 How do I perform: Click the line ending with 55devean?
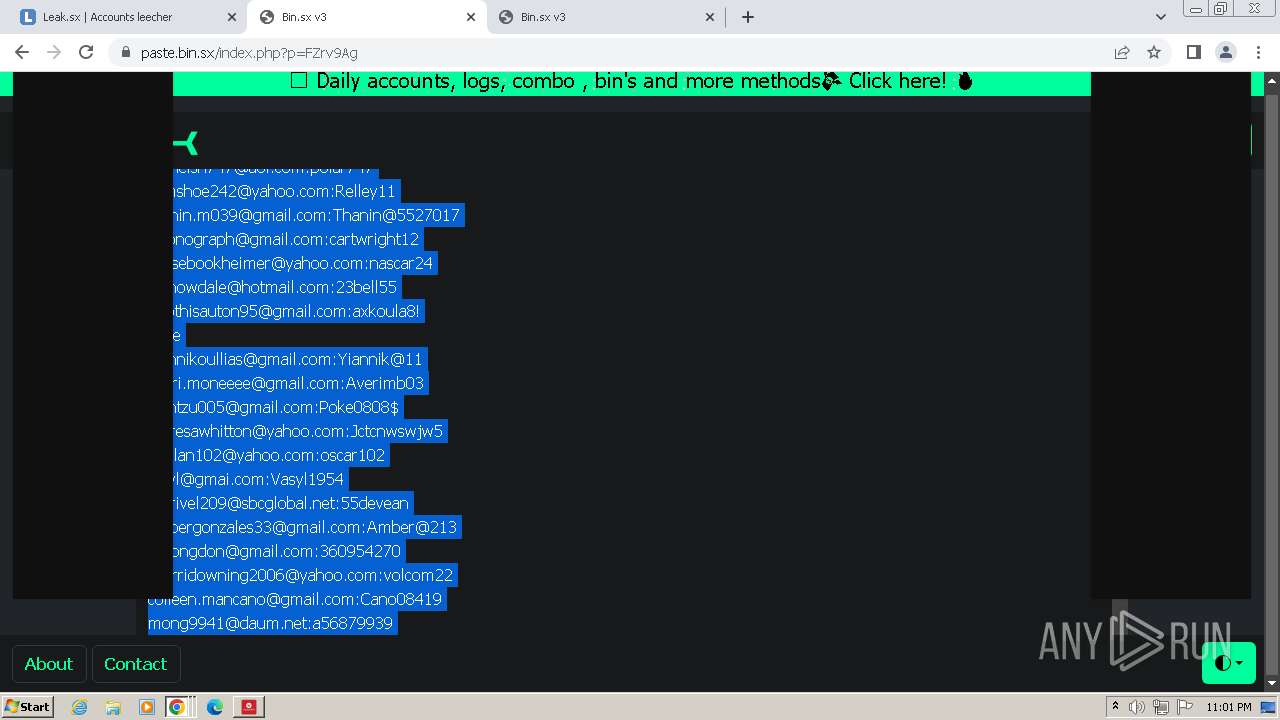pyautogui.click(x=293, y=503)
